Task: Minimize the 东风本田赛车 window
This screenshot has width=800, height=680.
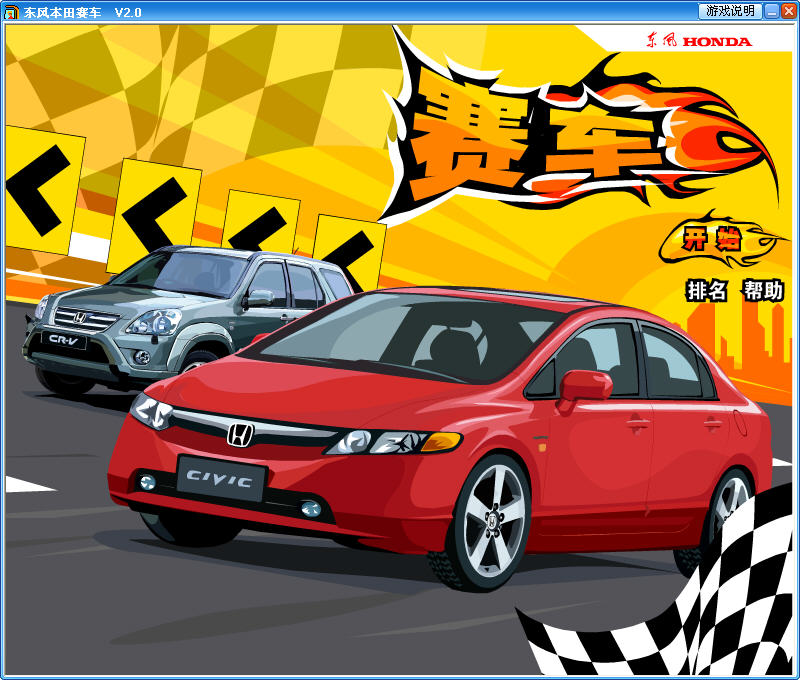Action: [x=772, y=11]
